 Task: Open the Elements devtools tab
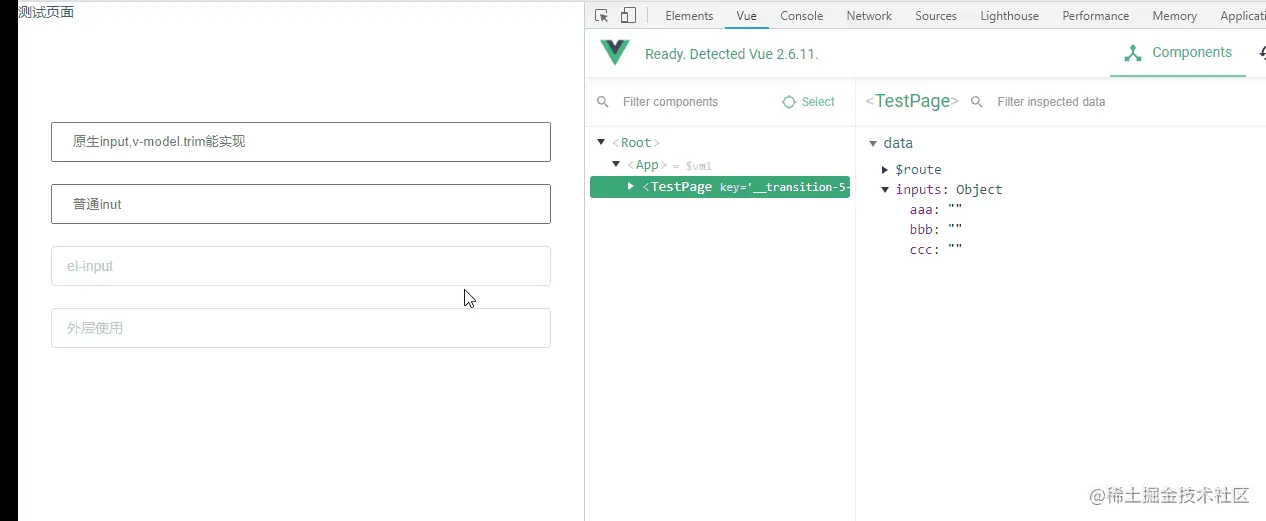[689, 16]
